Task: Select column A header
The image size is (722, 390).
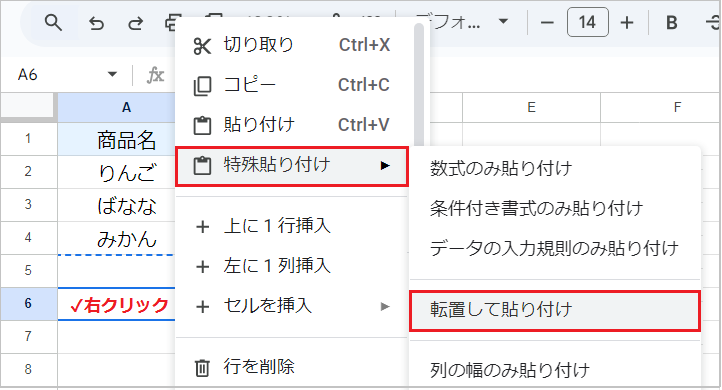Action: coord(116,107)
